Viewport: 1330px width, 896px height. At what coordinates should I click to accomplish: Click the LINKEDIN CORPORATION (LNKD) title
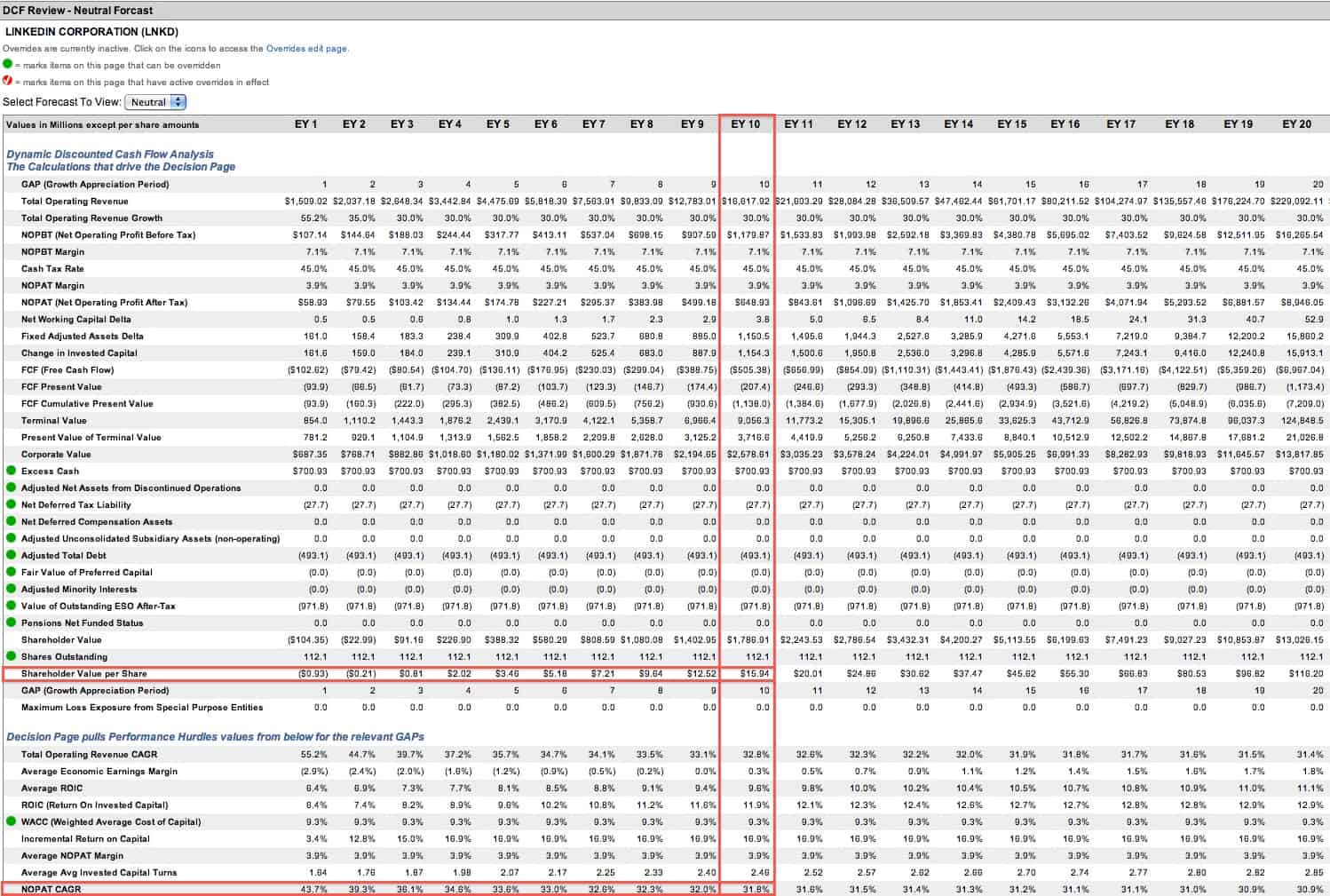click(92, 32)
